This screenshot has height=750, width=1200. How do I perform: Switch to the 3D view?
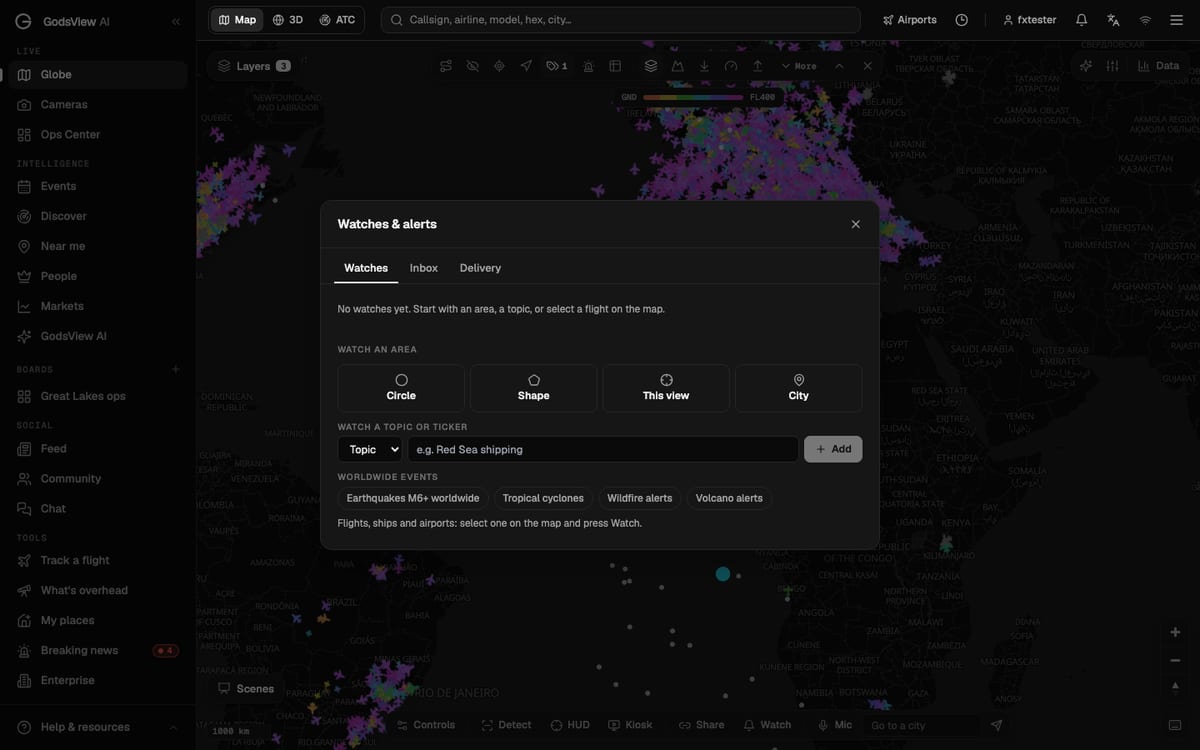click(x=288, y=20)
